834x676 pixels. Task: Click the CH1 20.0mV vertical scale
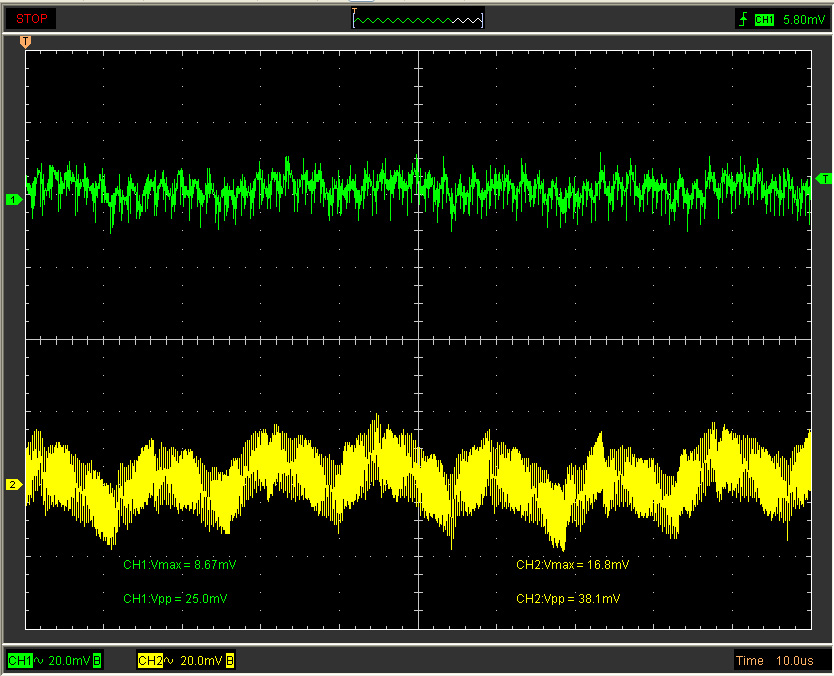pyautogui.click(x=69, y=661)
